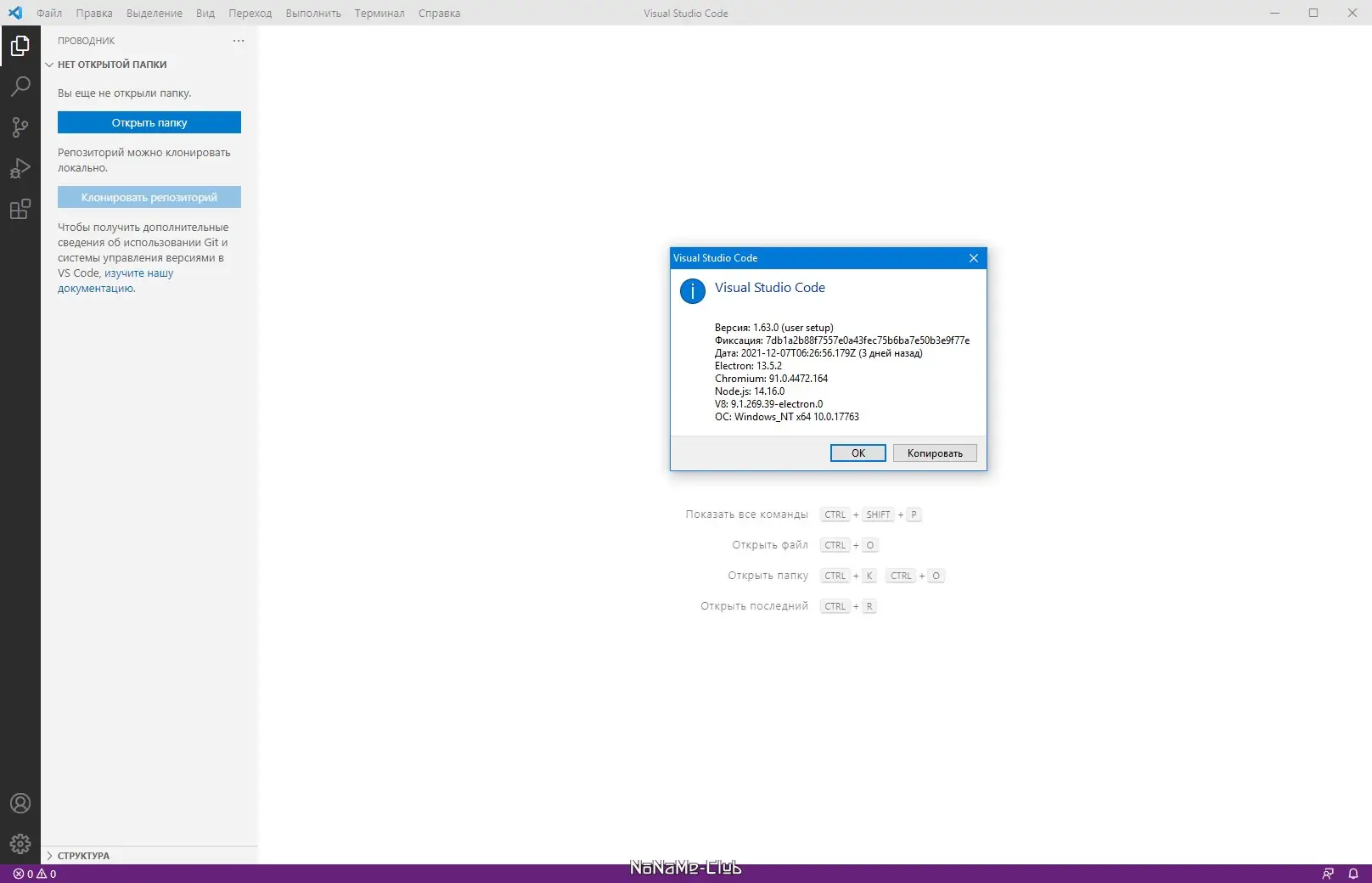Viewport: 1372px width, 883px height.
Task: Click the VS Code logo in title bar
Action: click(x=15, y=13)
